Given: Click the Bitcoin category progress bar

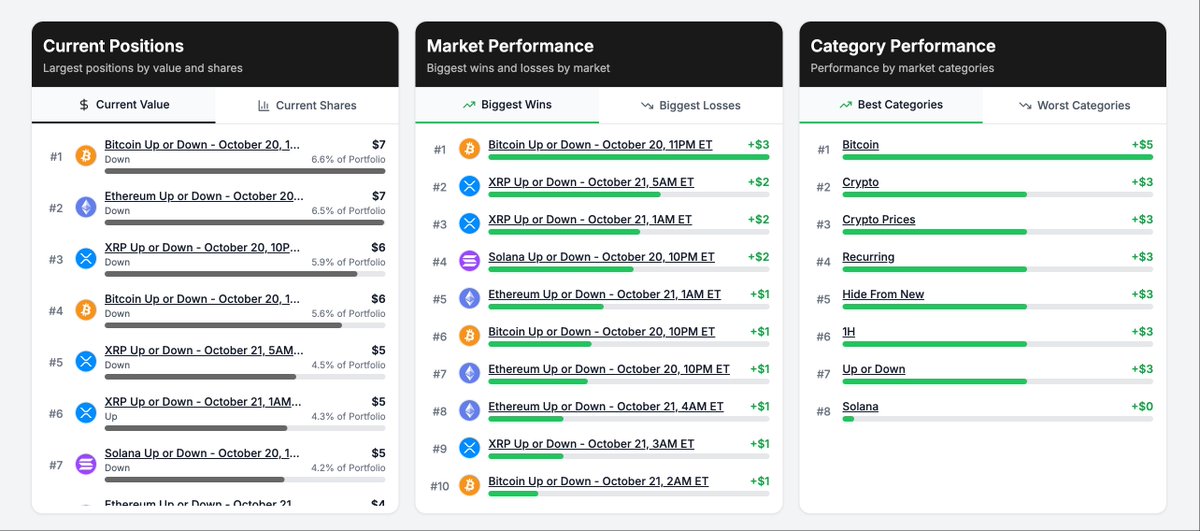Looking at the screenshot, I should [x=997, y=157].
